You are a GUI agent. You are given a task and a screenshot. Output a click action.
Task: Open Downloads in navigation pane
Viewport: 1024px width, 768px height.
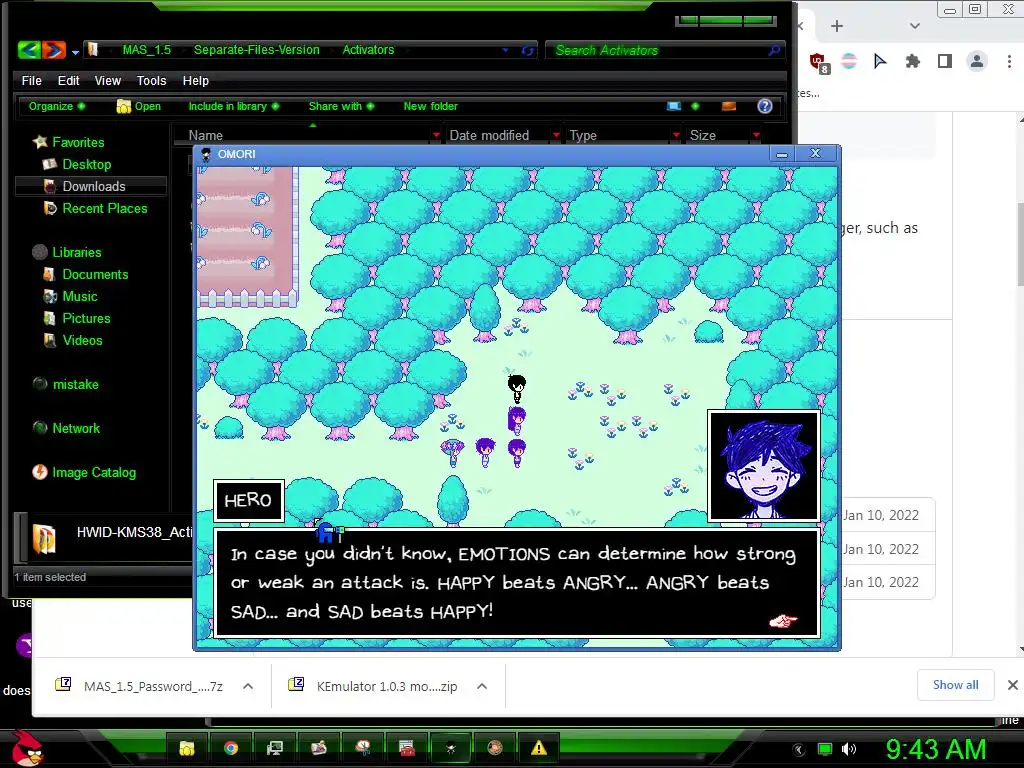(x=93, y=186)
